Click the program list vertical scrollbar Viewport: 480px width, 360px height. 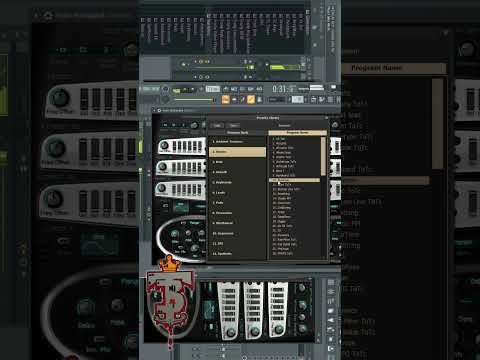323,156
